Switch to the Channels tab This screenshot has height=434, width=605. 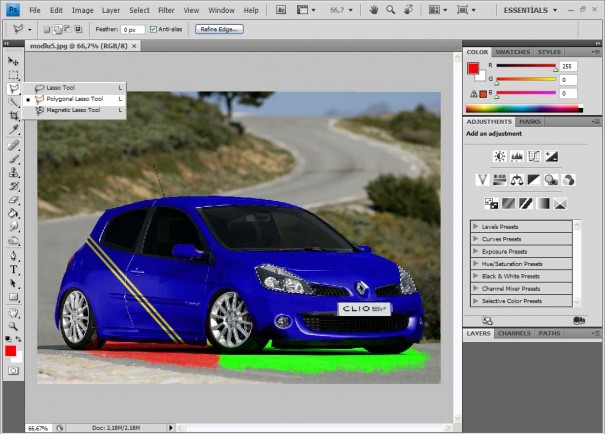tap(514, 333)
